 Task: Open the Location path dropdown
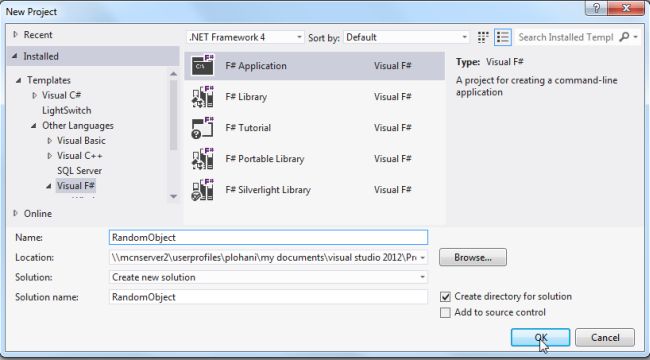(x=422, y=258)
